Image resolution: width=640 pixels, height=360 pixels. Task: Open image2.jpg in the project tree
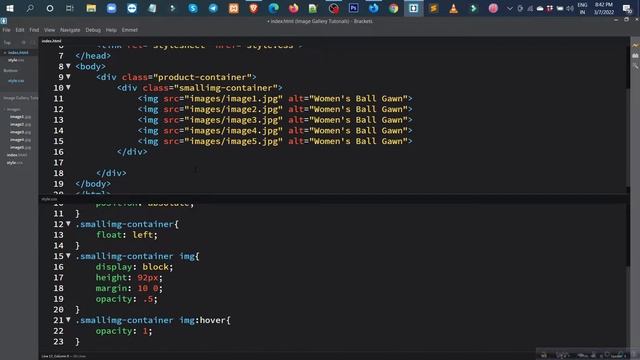(20, 124)
